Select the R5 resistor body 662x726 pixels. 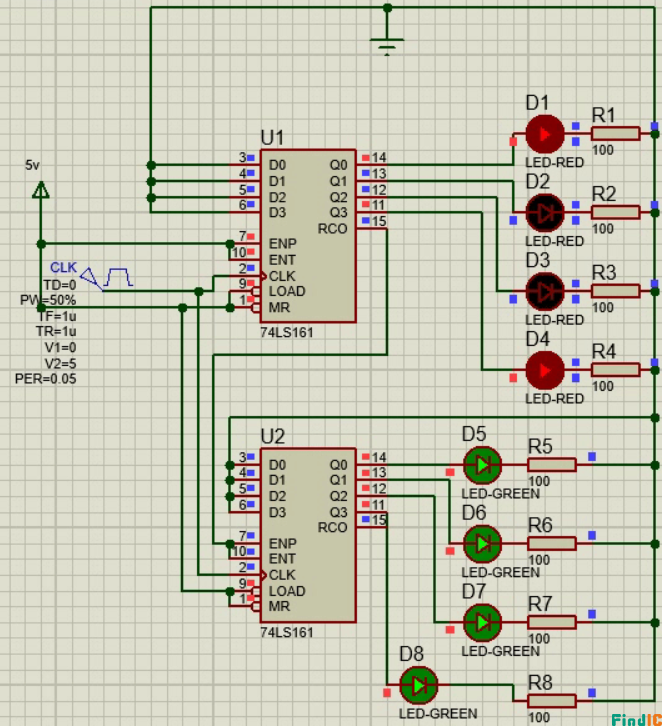pyautogui.click(x=551, y=464)
